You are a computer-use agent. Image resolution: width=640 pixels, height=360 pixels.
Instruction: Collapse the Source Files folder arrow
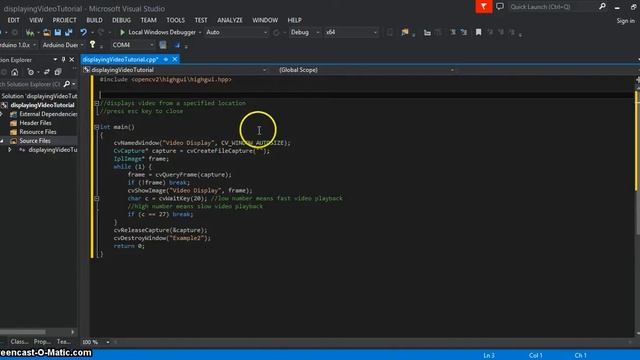(x=2, y=141)
